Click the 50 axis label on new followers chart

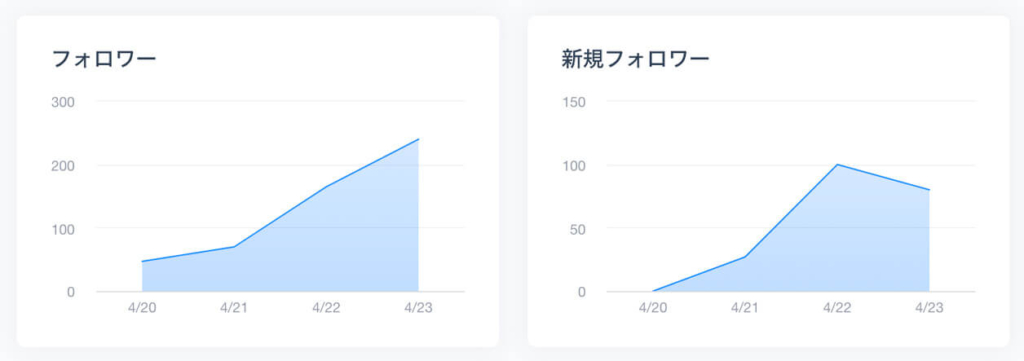pyautogui.click(x=579, y=229)
